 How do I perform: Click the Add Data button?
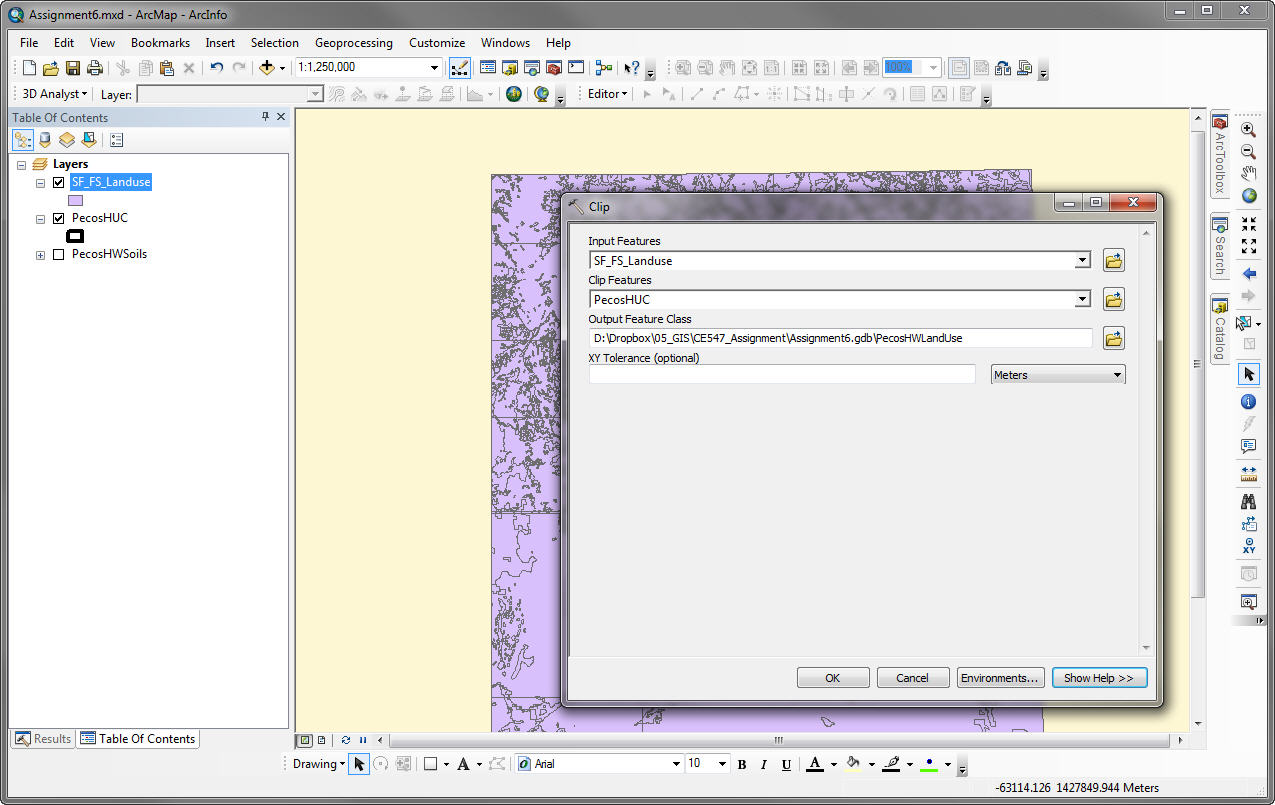(266, 68)
